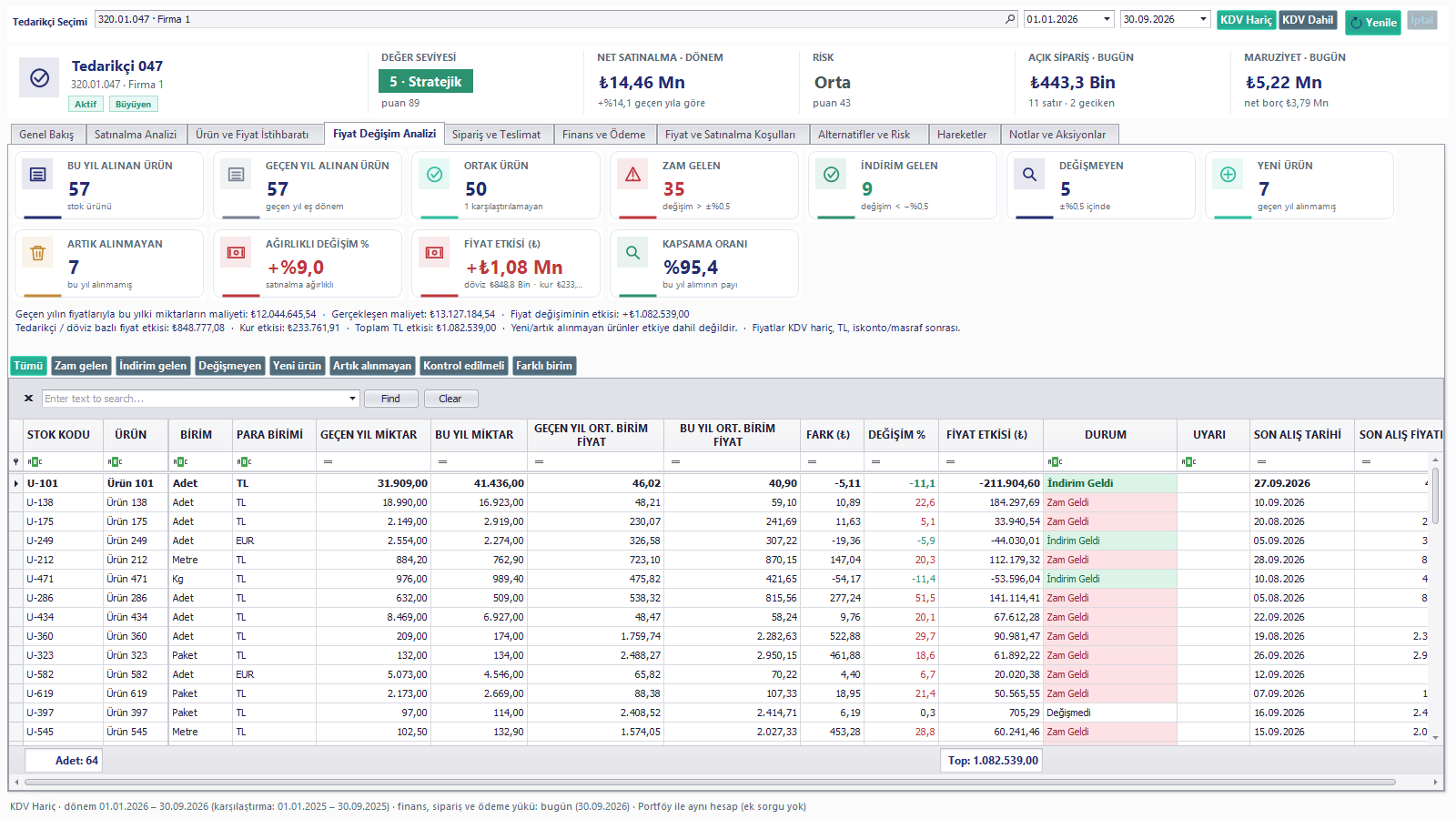Expand the search text history dropdown
1456x819 pixels.
click(x=353, y=399)
